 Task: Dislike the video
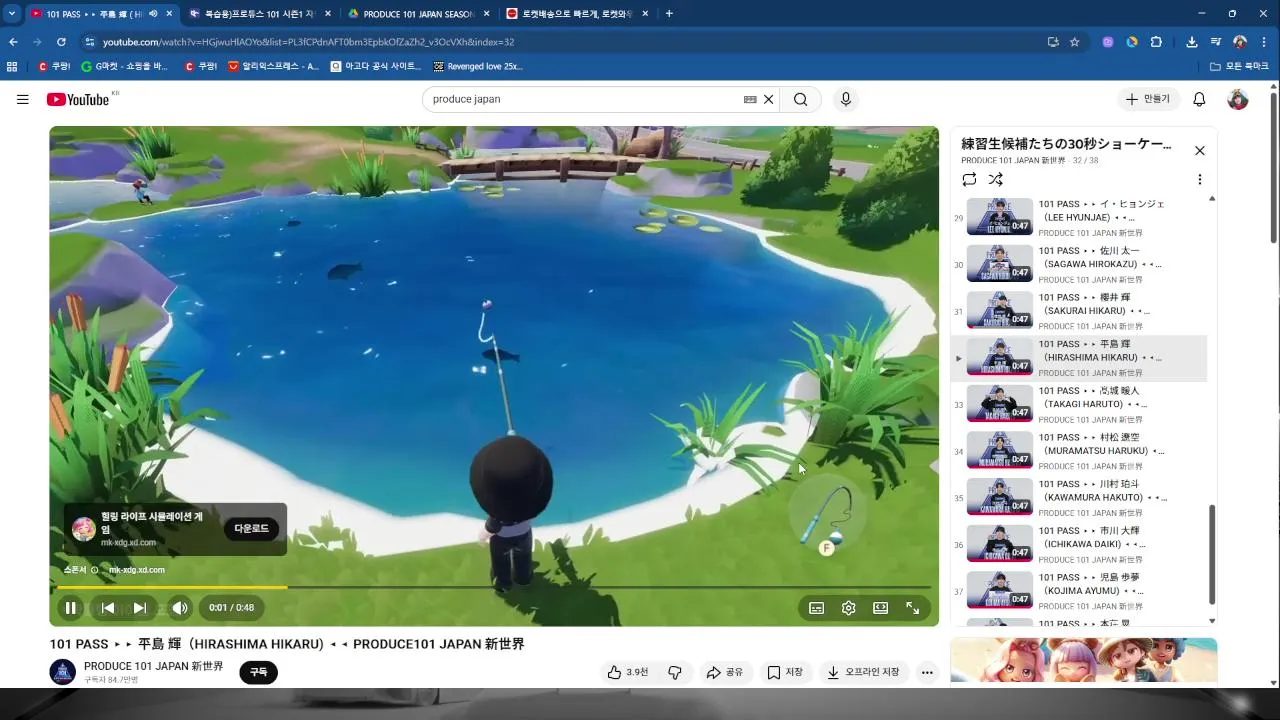(675, 673)
